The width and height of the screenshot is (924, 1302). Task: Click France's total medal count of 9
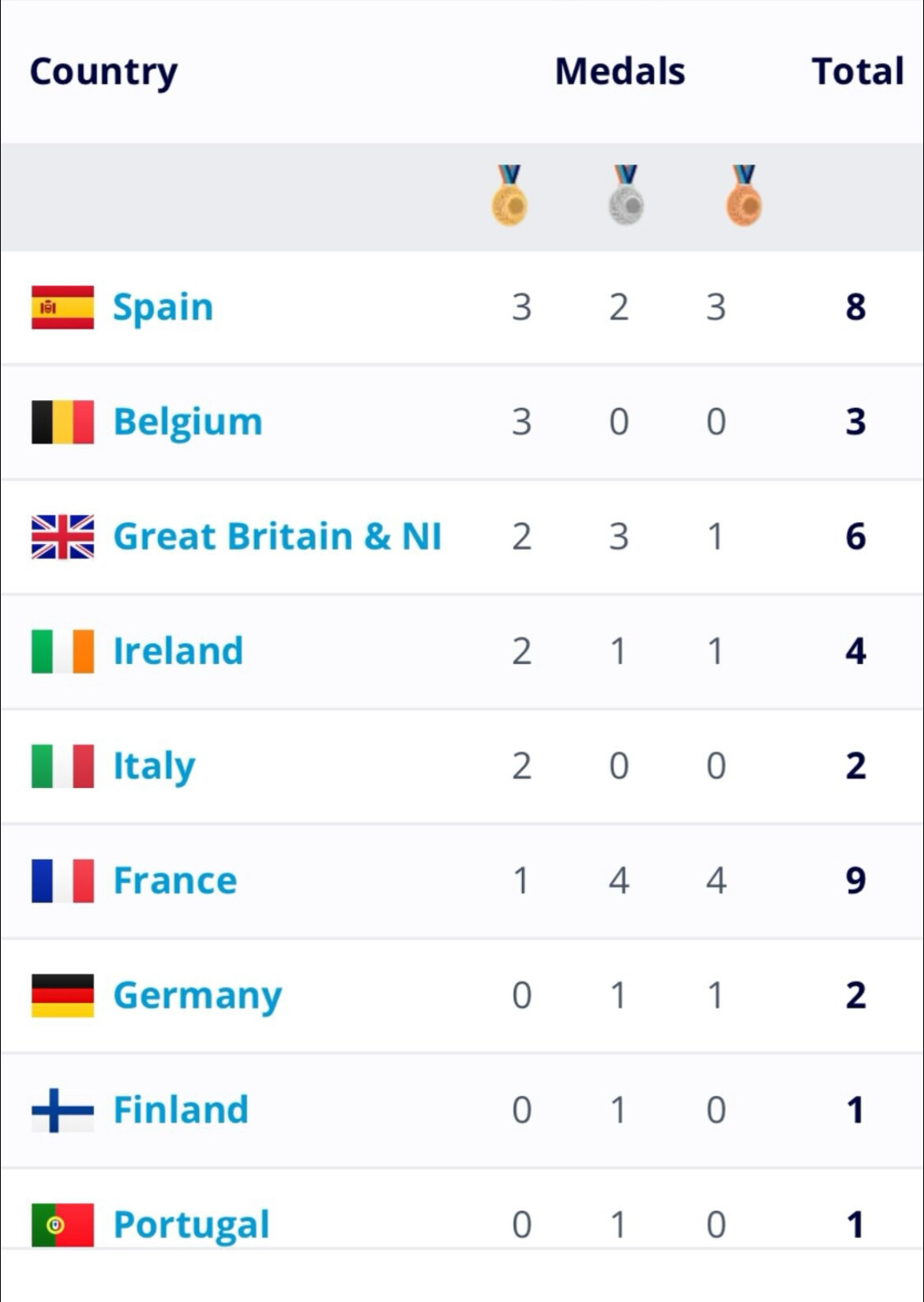pyautogui.click(x=855, y=880)
